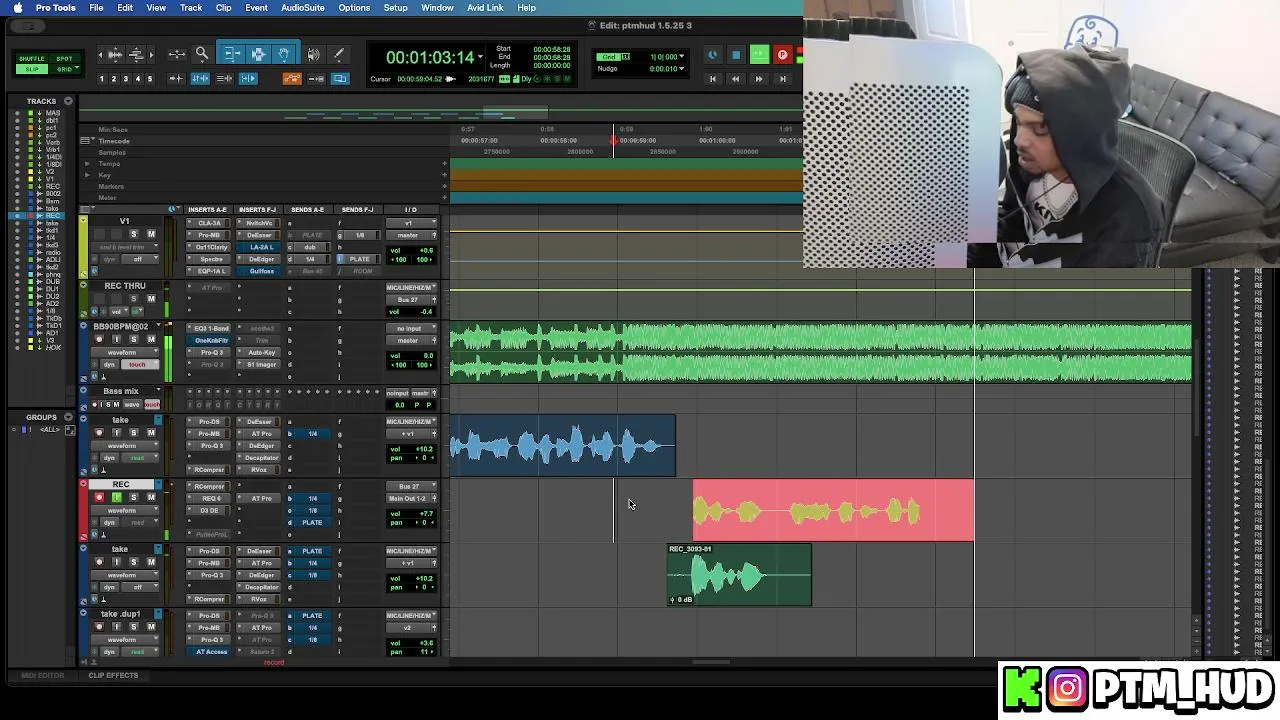The width and height of the screenshot is (1280, 720).
Task: Open the Setup menu
Action: (395, 8)
